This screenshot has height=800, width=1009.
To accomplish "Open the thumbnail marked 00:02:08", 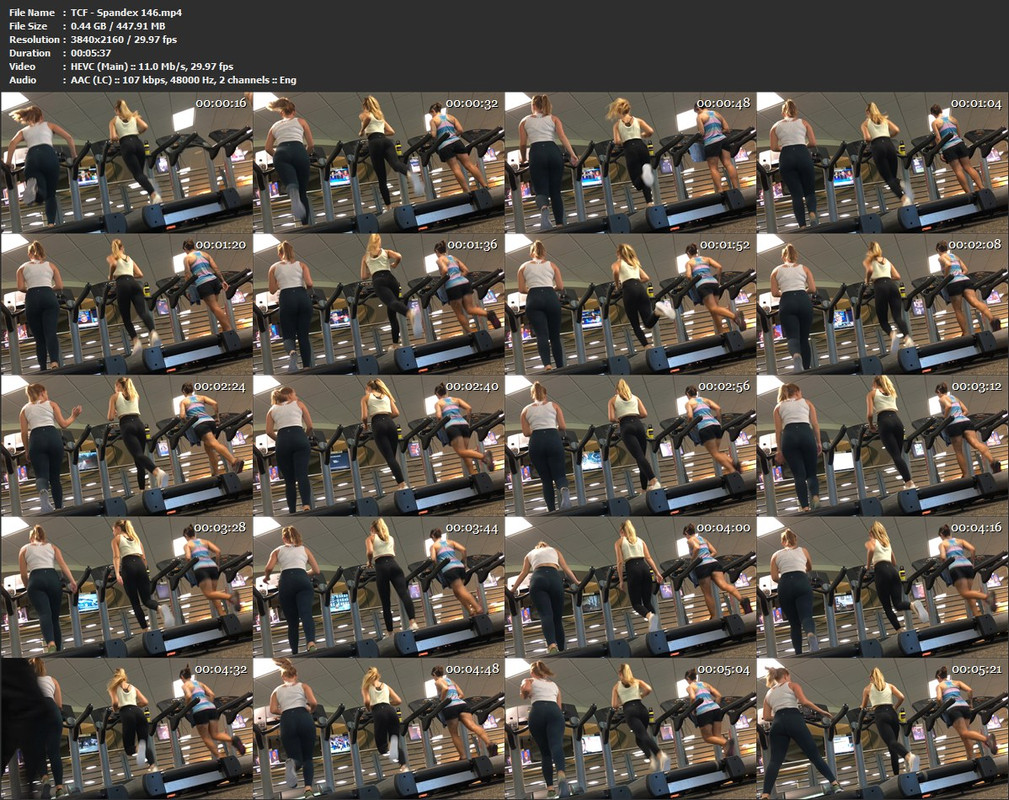I will (x=882, y=304).
